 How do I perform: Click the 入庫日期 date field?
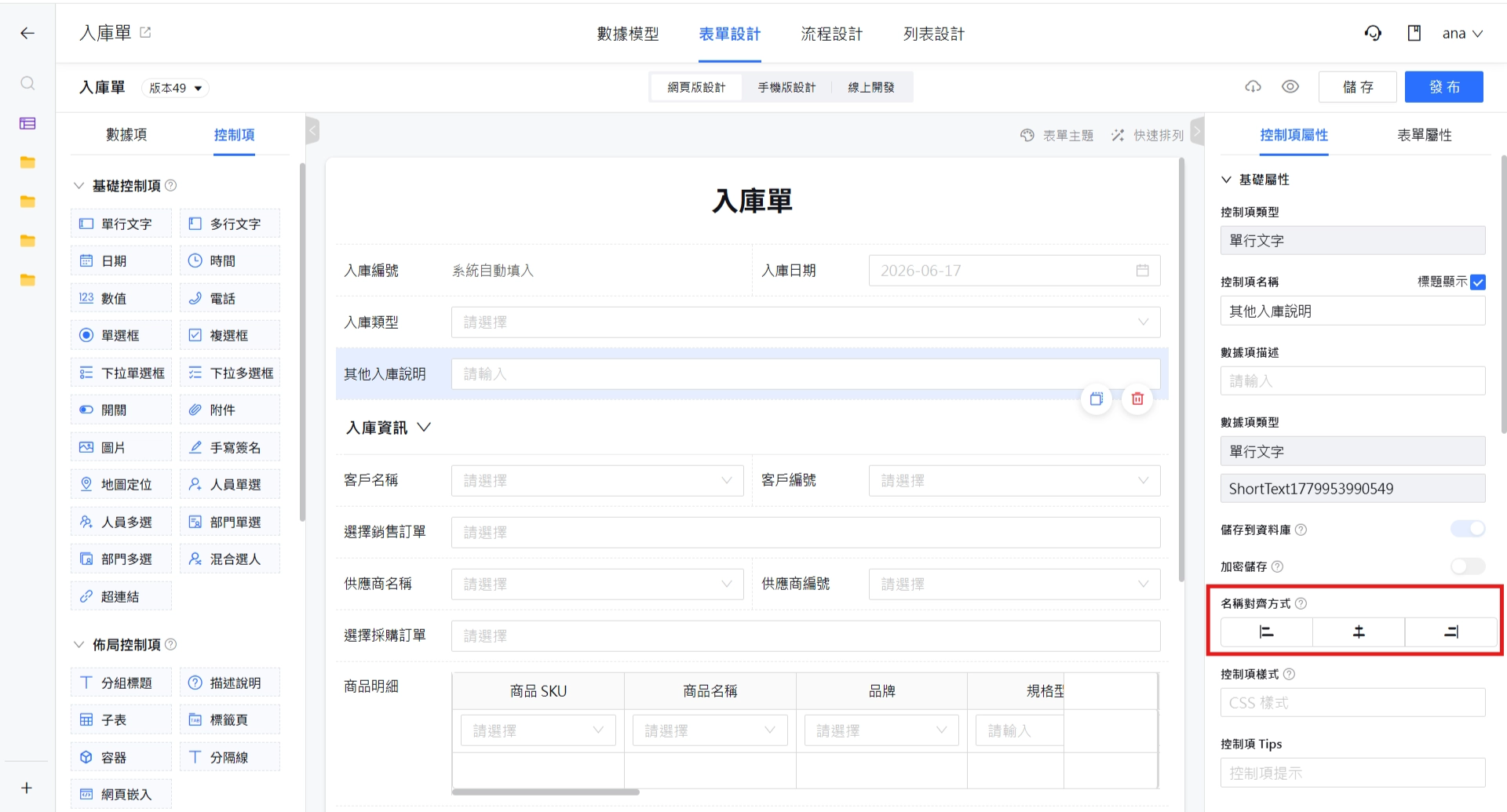[1014, 271]
